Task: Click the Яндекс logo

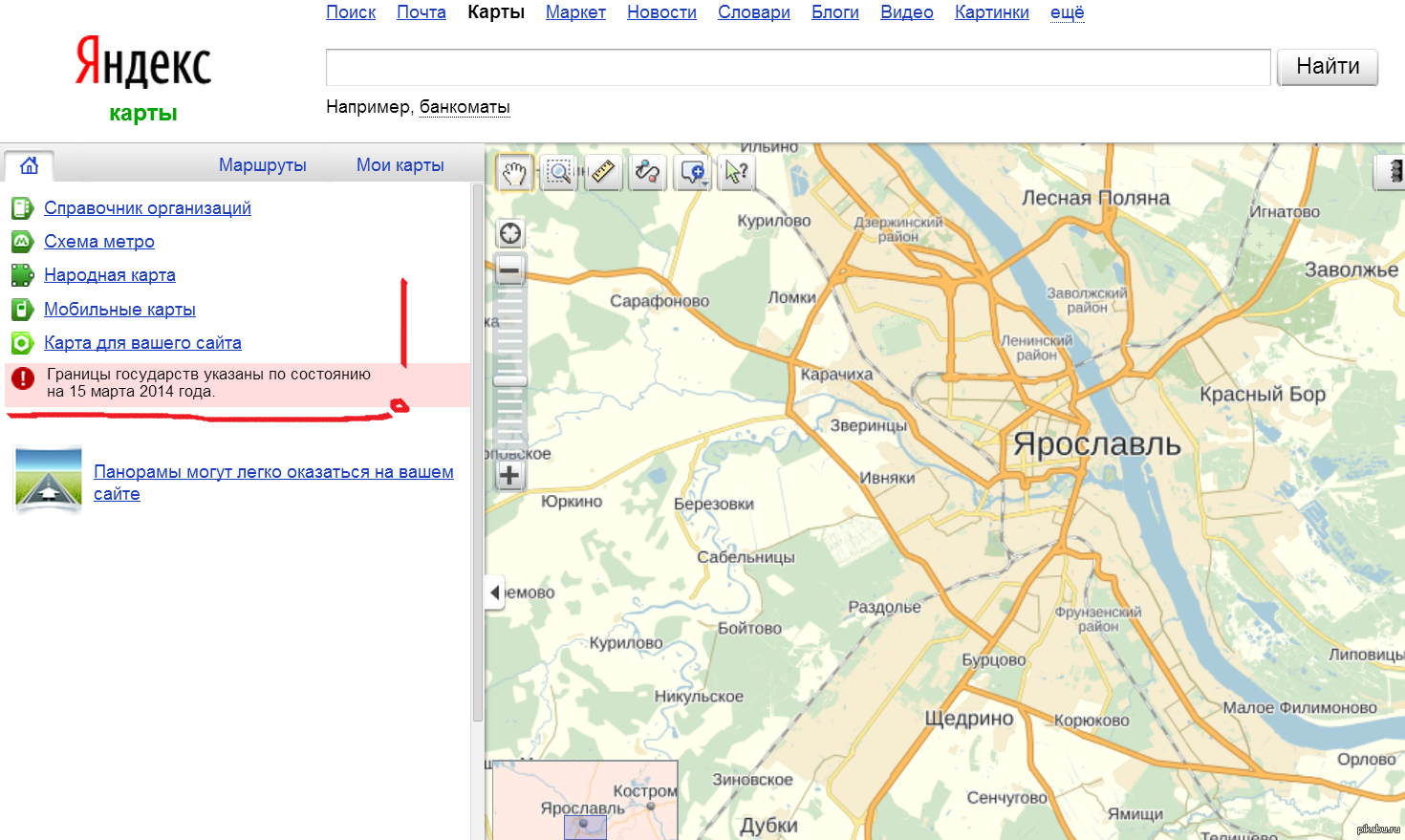Action: 143,63
